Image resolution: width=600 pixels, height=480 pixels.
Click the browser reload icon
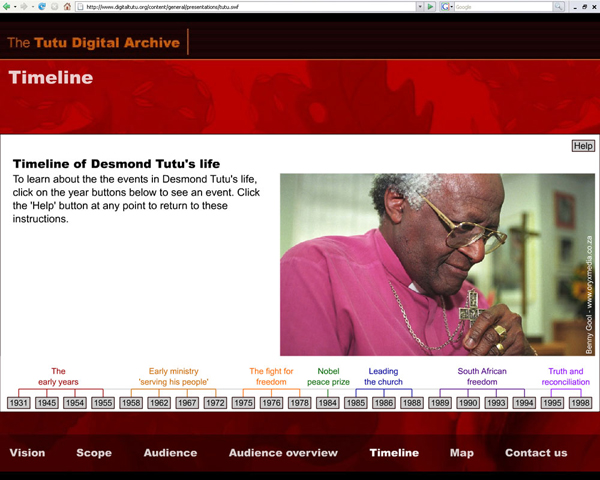coord(42,6)
